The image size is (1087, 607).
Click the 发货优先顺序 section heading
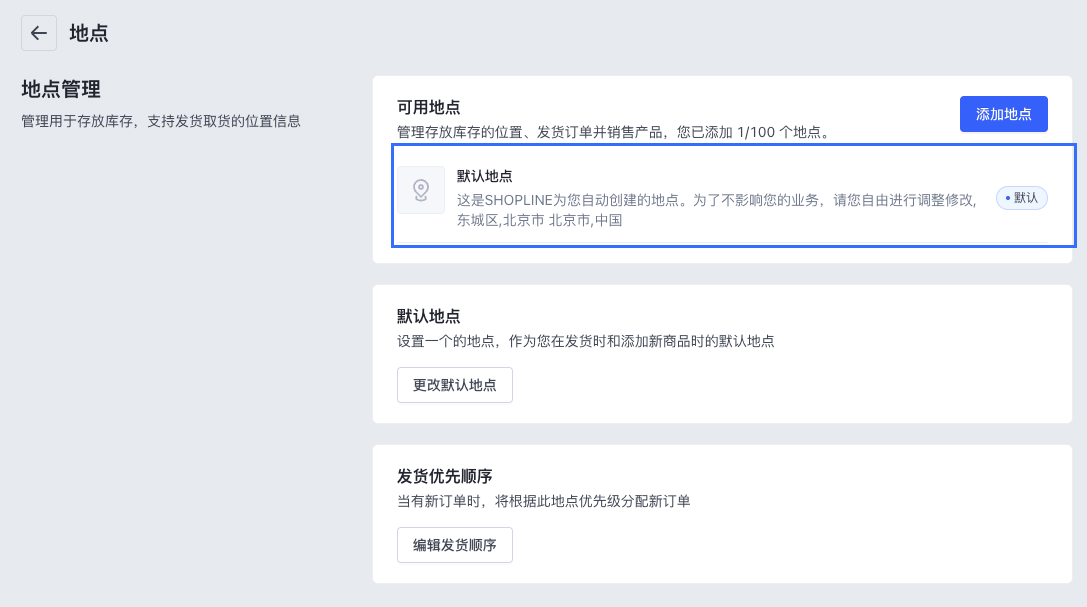(x=444, y=476)
